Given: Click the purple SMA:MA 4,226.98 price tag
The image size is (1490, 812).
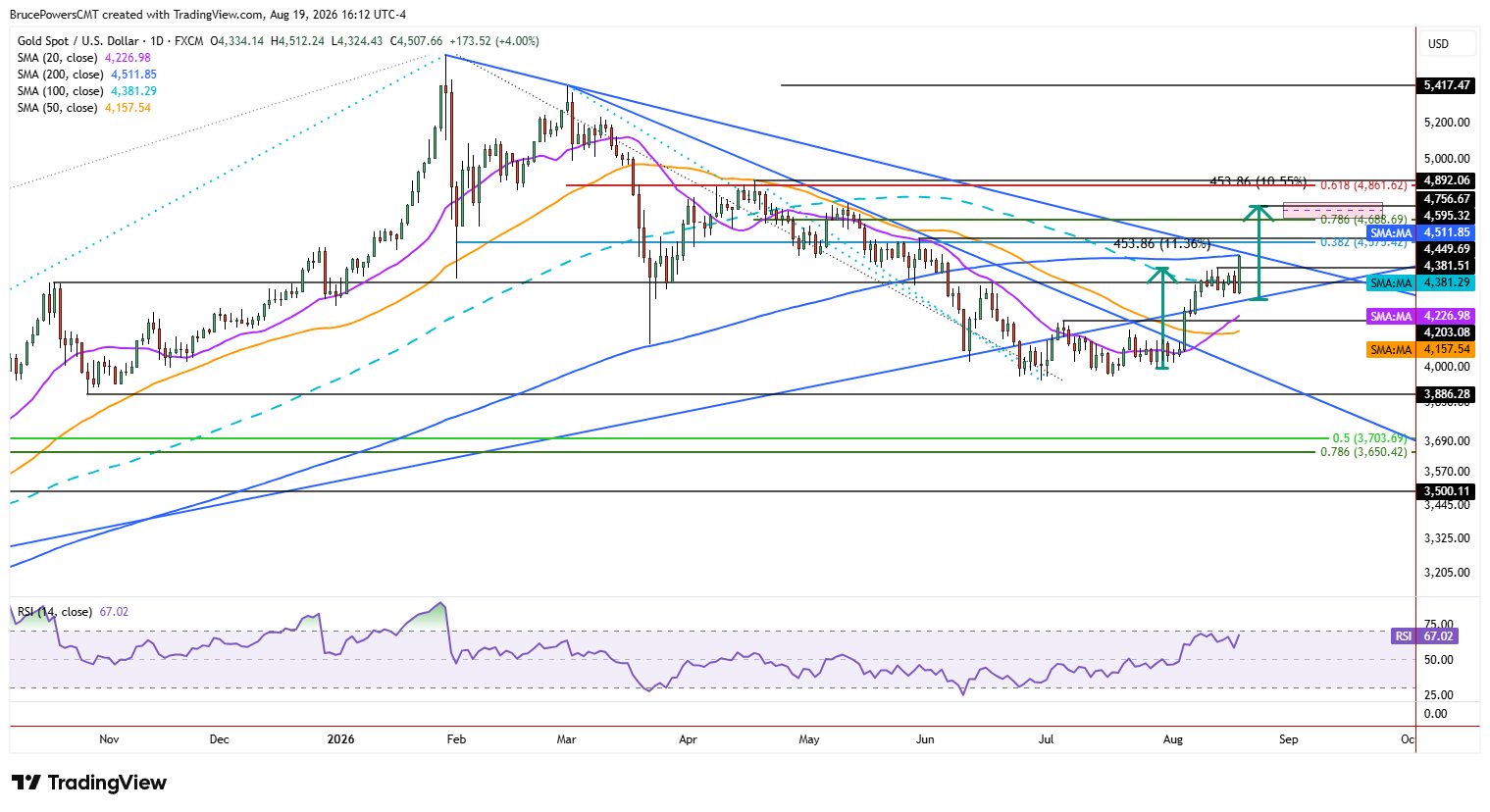Looking at the screenshot, I should (x=1421, y=317).
